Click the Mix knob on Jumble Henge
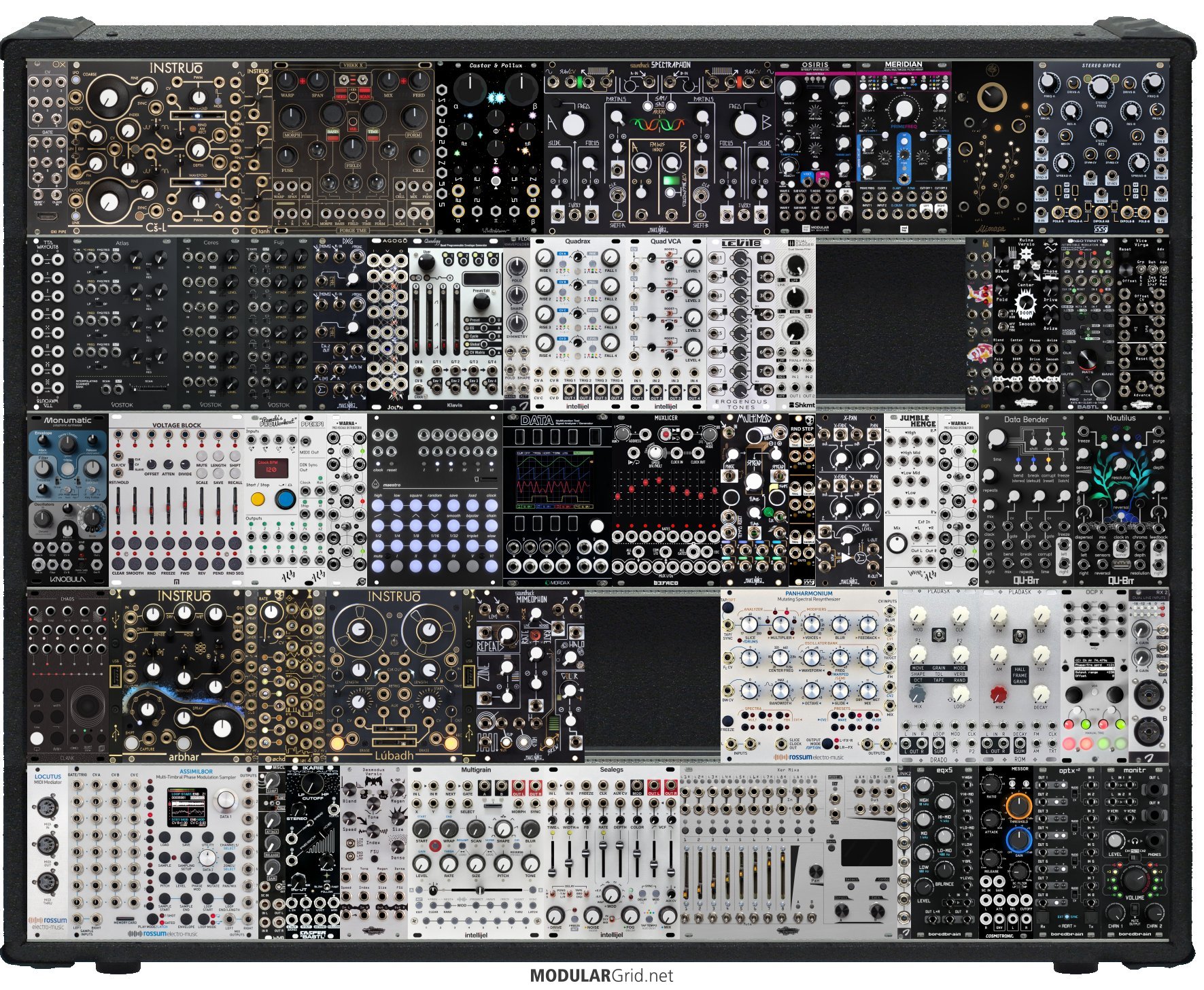Screen dimensions: 1204x990 (897, 543)
